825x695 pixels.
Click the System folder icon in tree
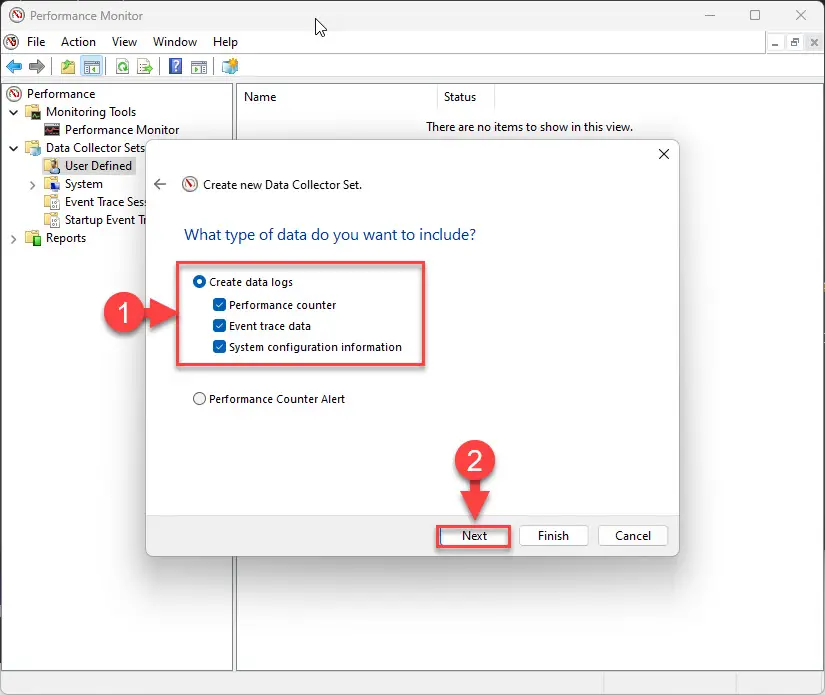coord(52,184)
